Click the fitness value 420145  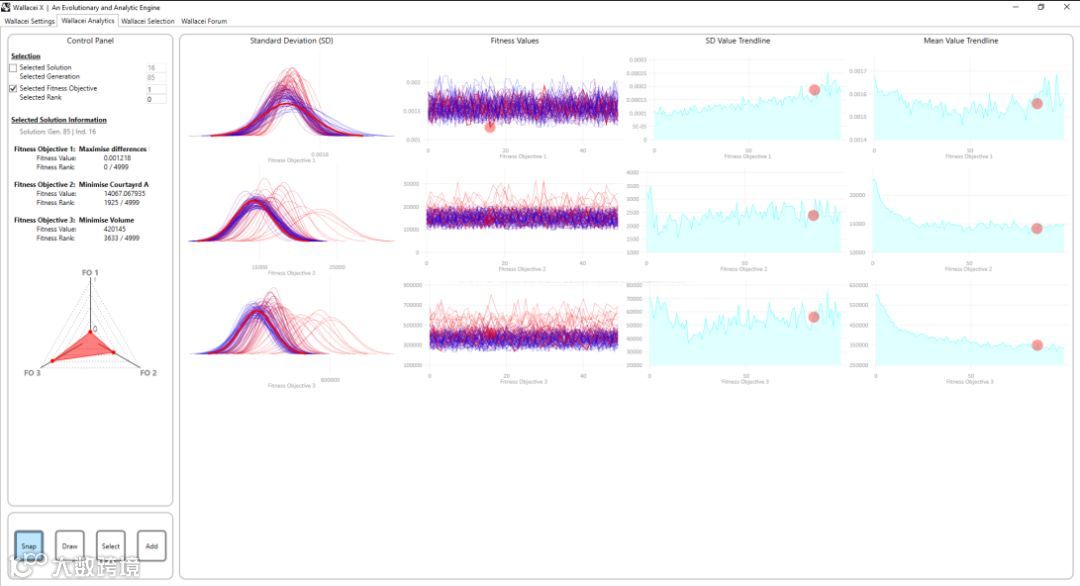(x=114, y=229)
